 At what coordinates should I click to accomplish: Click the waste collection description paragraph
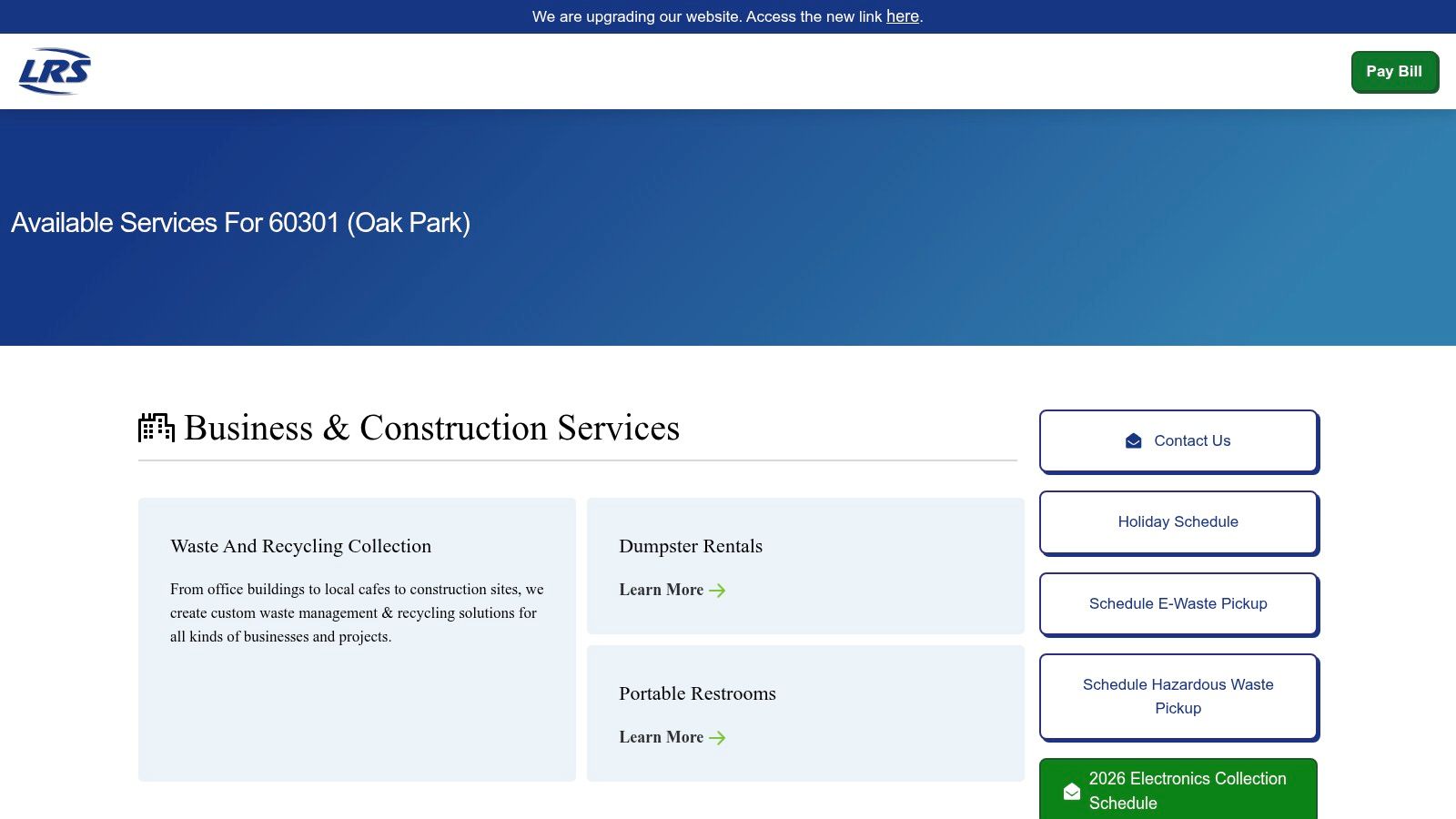pyautogui.click(x=357, y=613)
